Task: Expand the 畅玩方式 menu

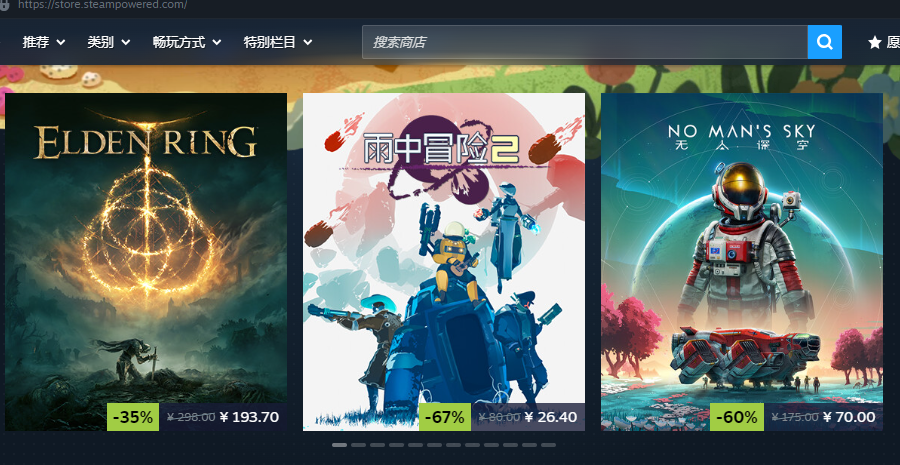Action: [x=187, y=42]
